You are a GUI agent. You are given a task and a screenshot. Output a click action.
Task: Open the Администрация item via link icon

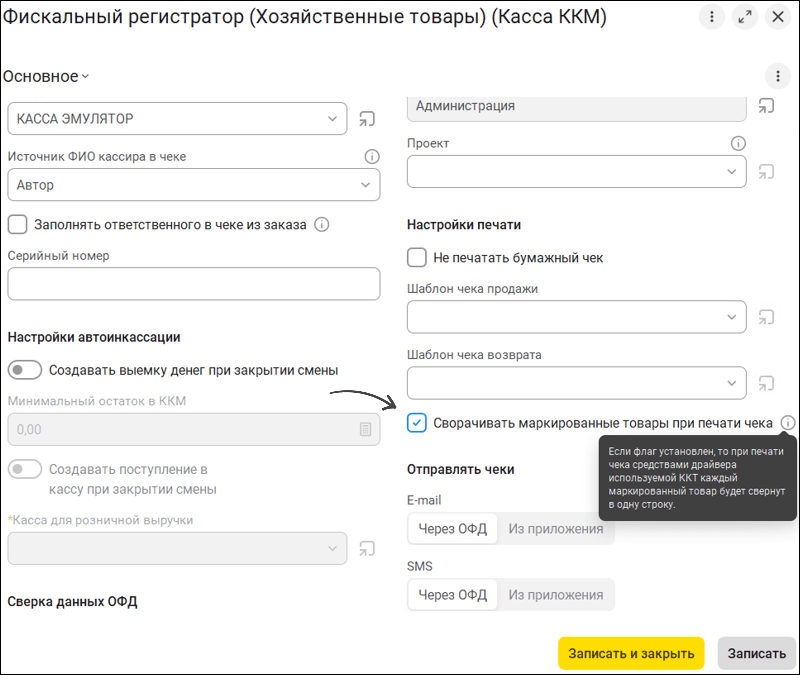pos(766,106)
